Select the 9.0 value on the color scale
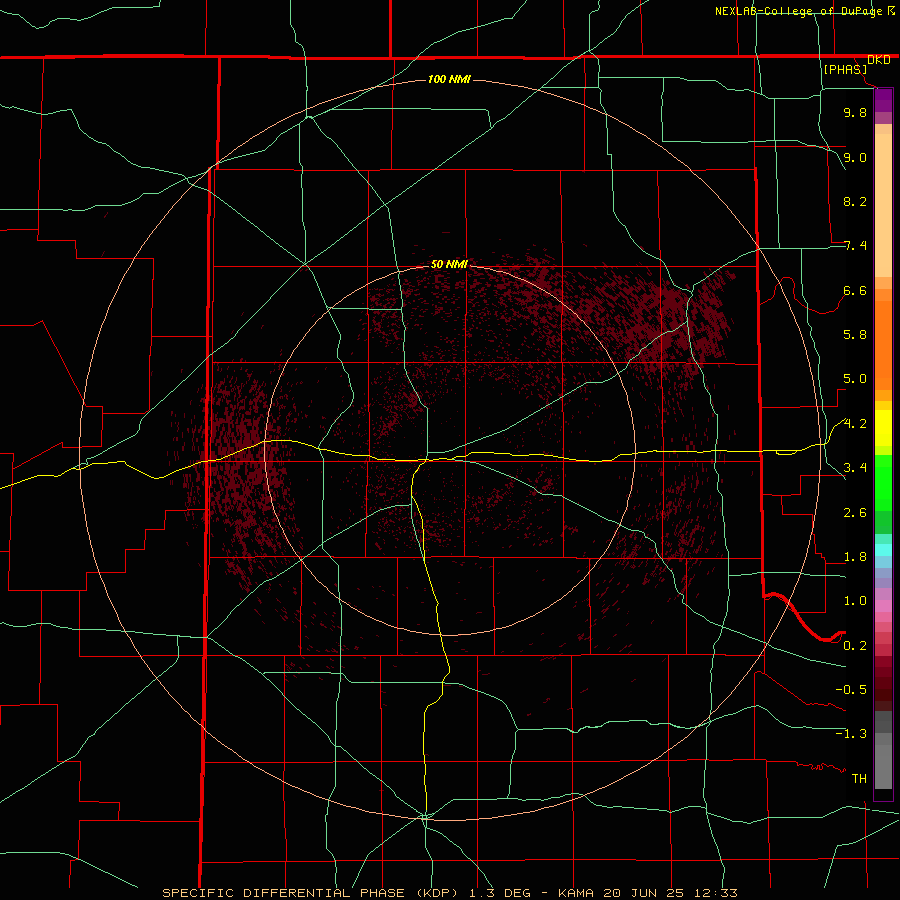The image size is (900, 900). point(855,157)
